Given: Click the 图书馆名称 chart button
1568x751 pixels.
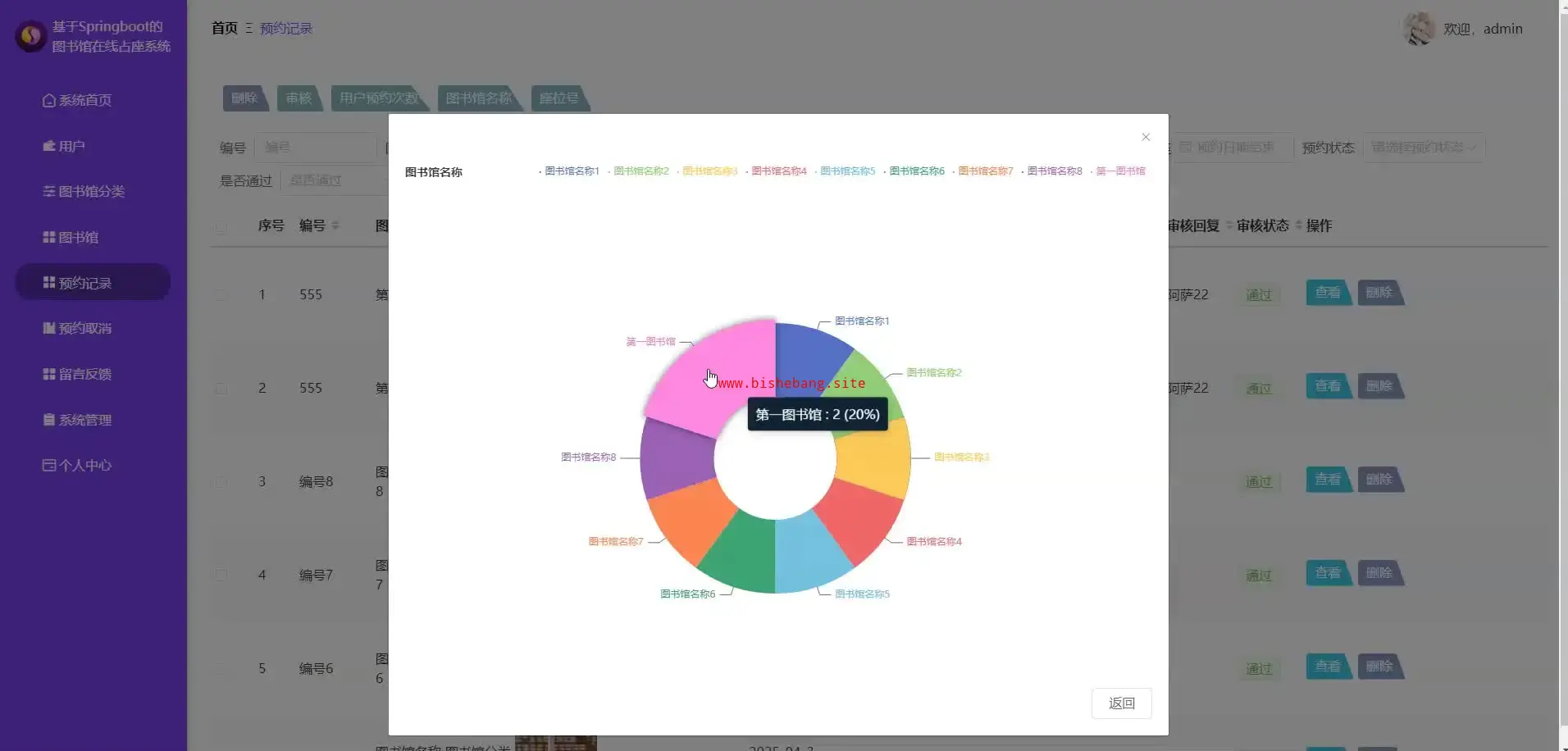Looking at the screenshot, I should (480, 98).
